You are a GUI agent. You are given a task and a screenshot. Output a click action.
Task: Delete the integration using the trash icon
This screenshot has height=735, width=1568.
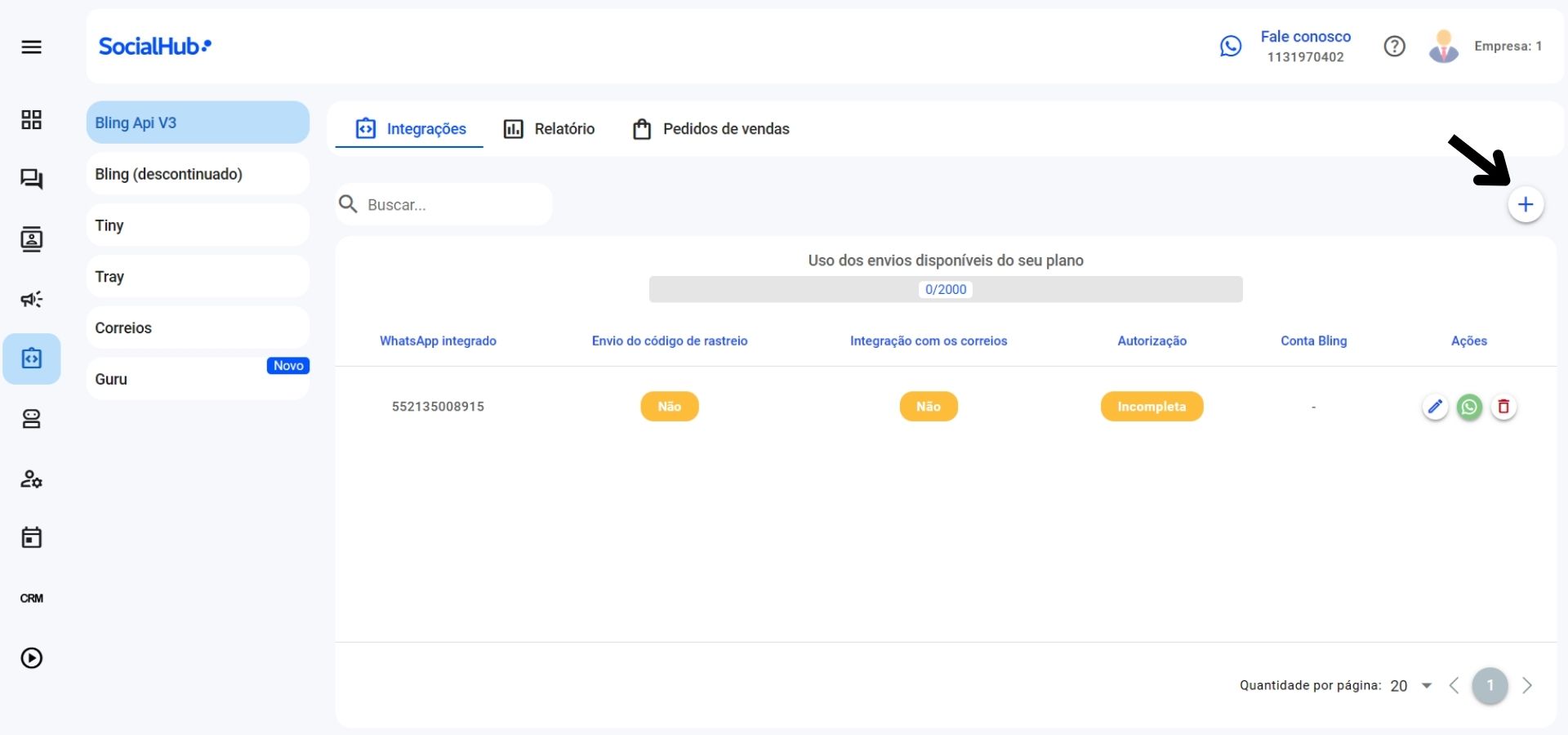(x=1503, y=407)
